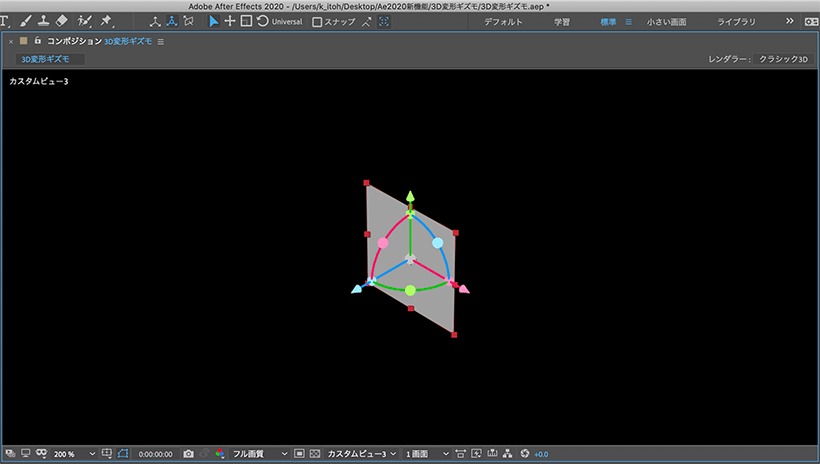Viewport: 820px width, 464px height.
Task: Toggle mask and shape path visibility
Action: tap(123, 454)
